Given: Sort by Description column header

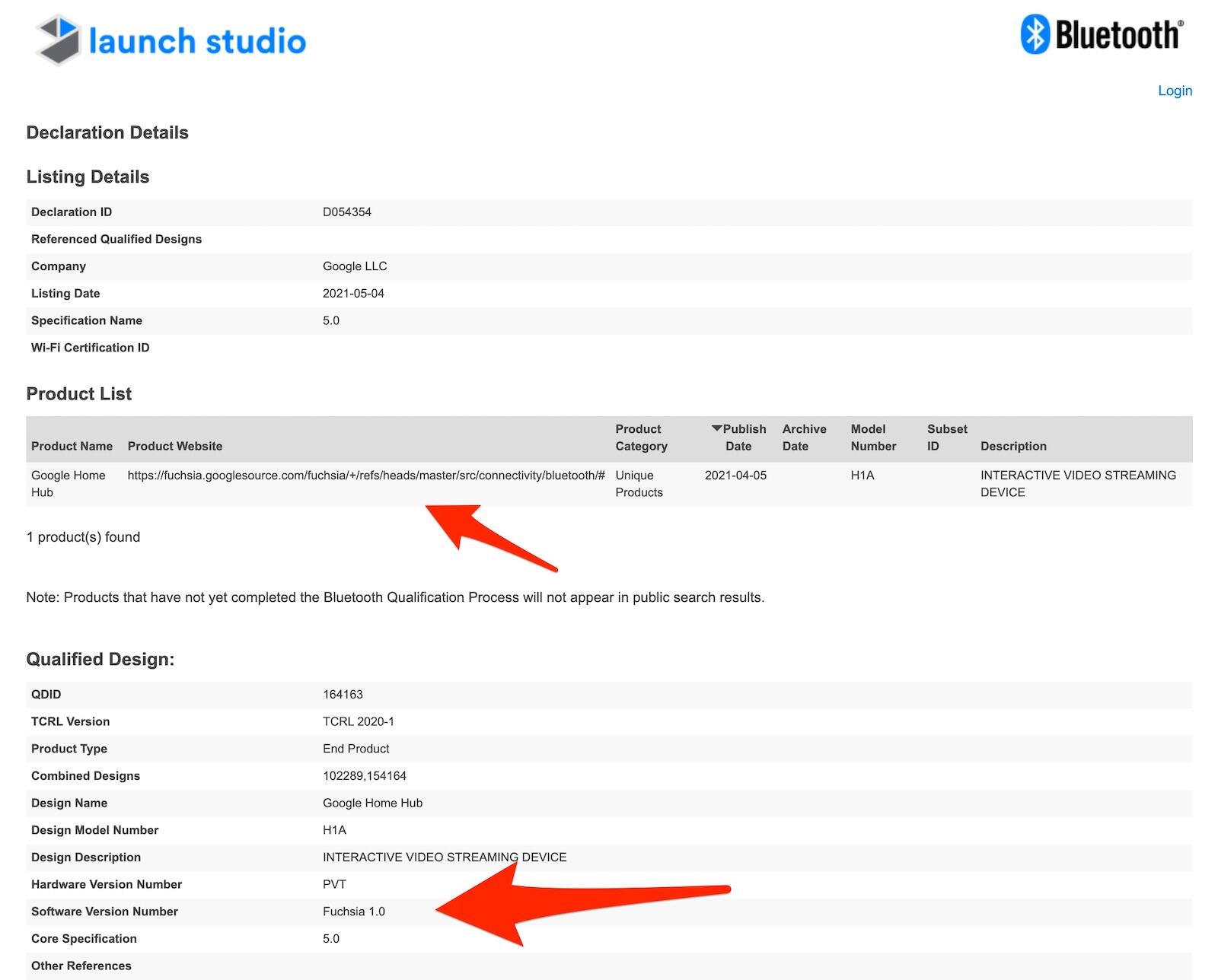Looking at the screenshot, I should pos(1013,446).
